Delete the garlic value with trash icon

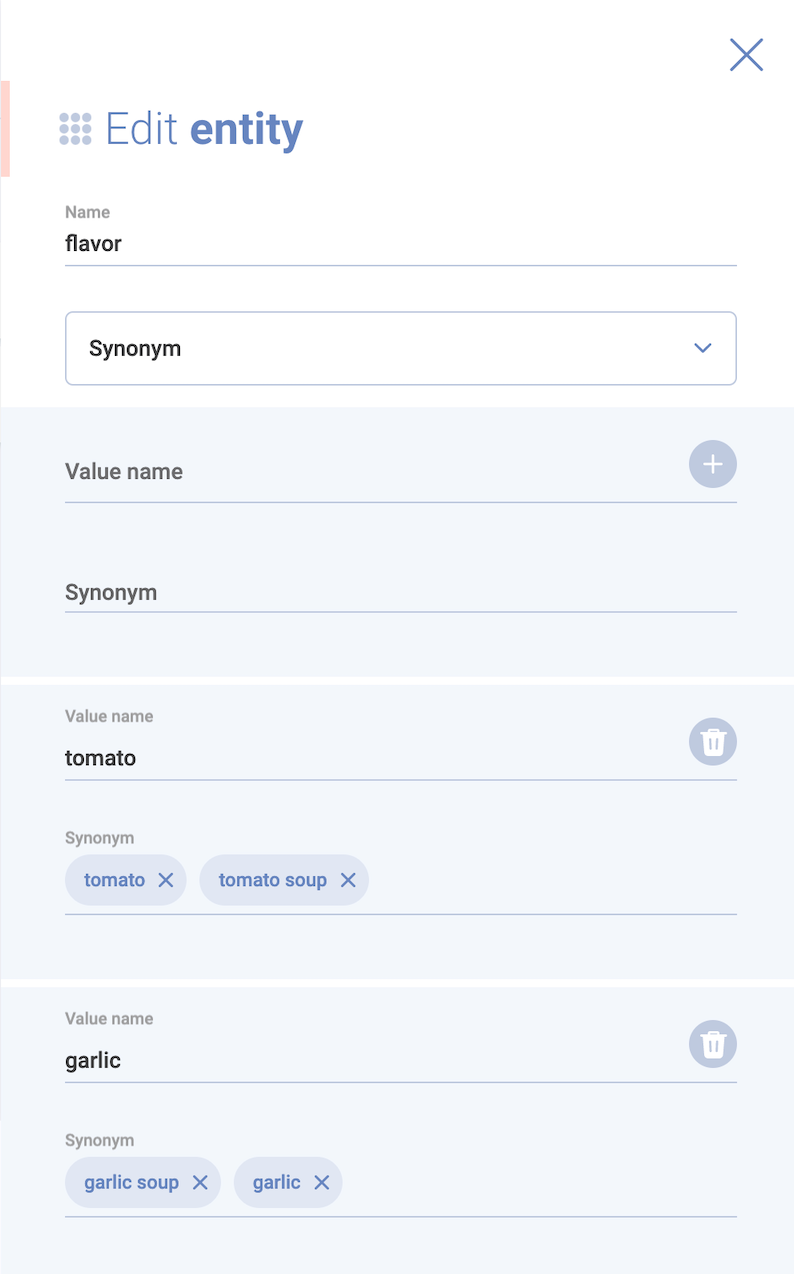(x=712, y=1044)
